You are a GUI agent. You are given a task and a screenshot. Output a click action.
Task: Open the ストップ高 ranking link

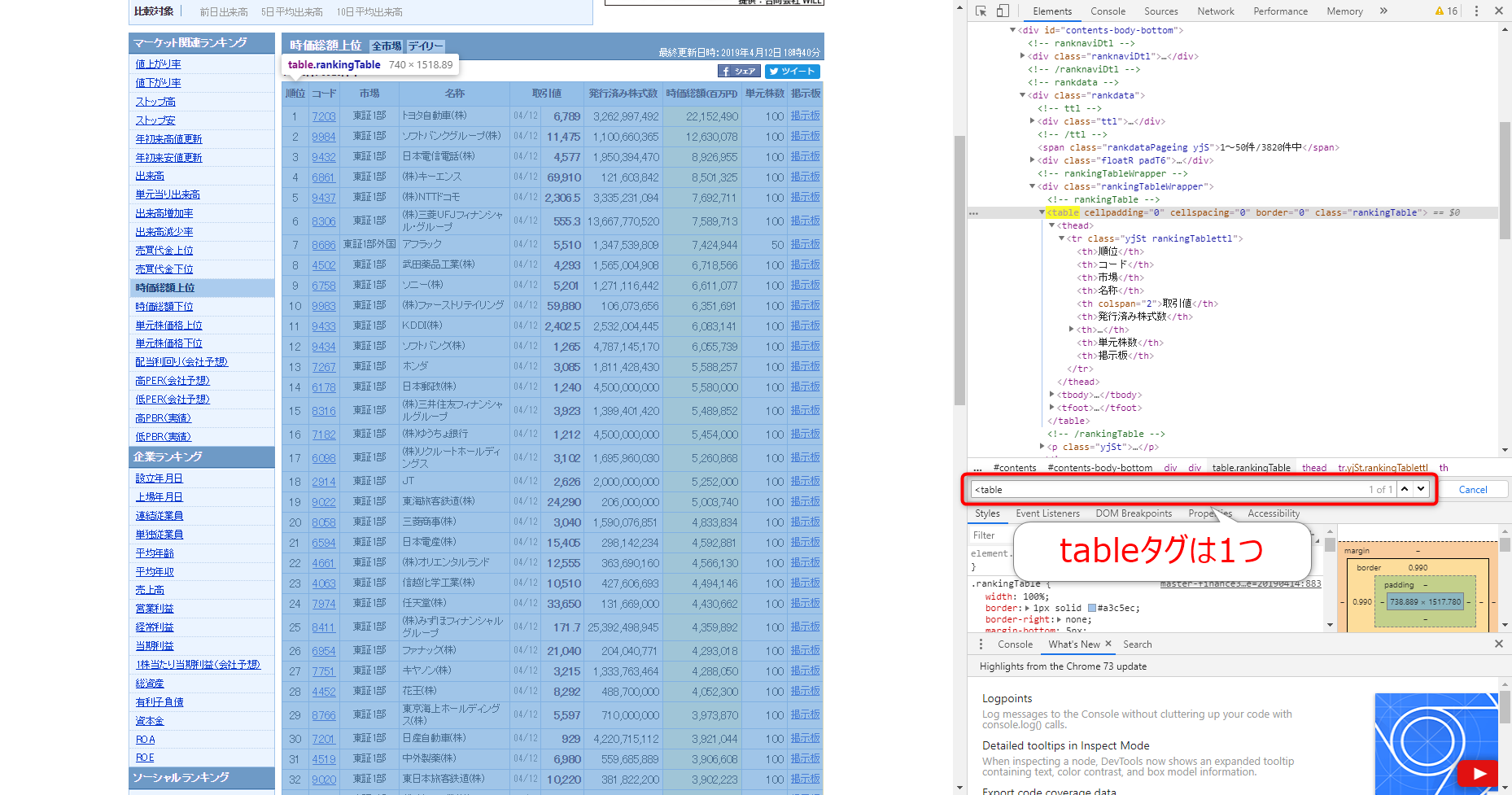coord(155,102)
